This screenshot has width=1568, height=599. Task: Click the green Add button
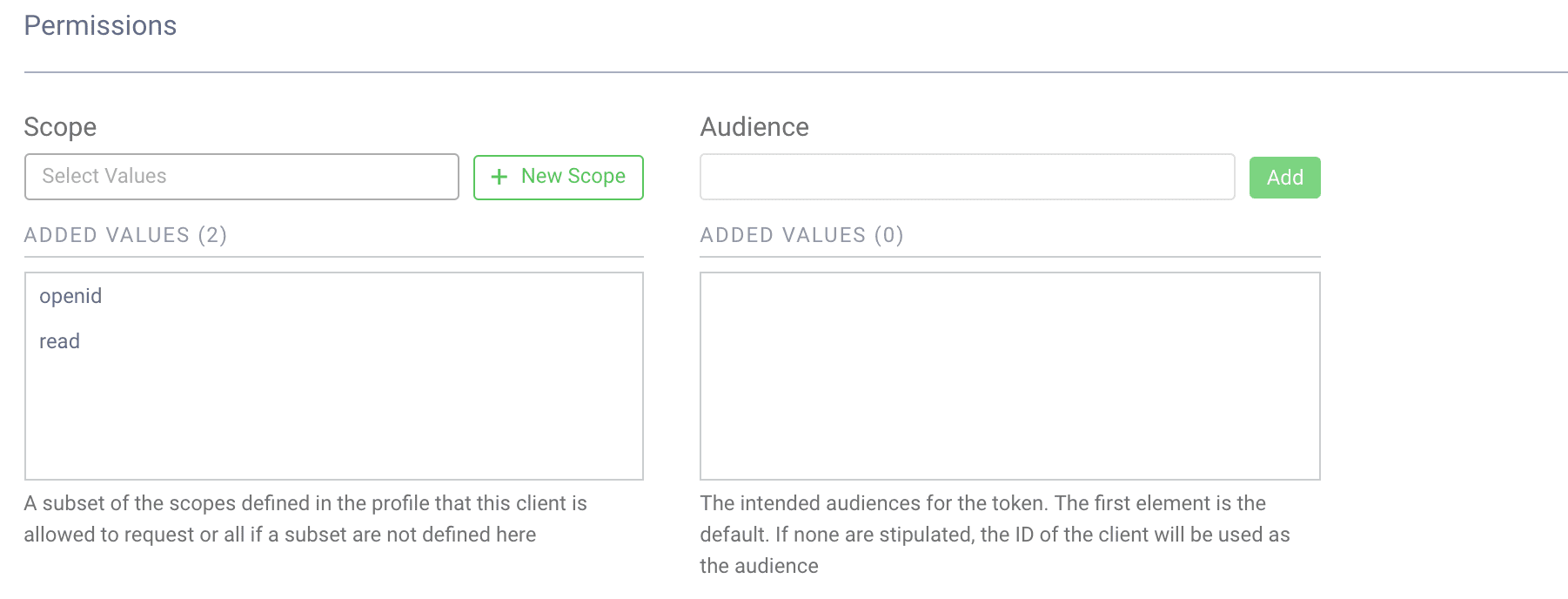click(x=1284, y=178)
